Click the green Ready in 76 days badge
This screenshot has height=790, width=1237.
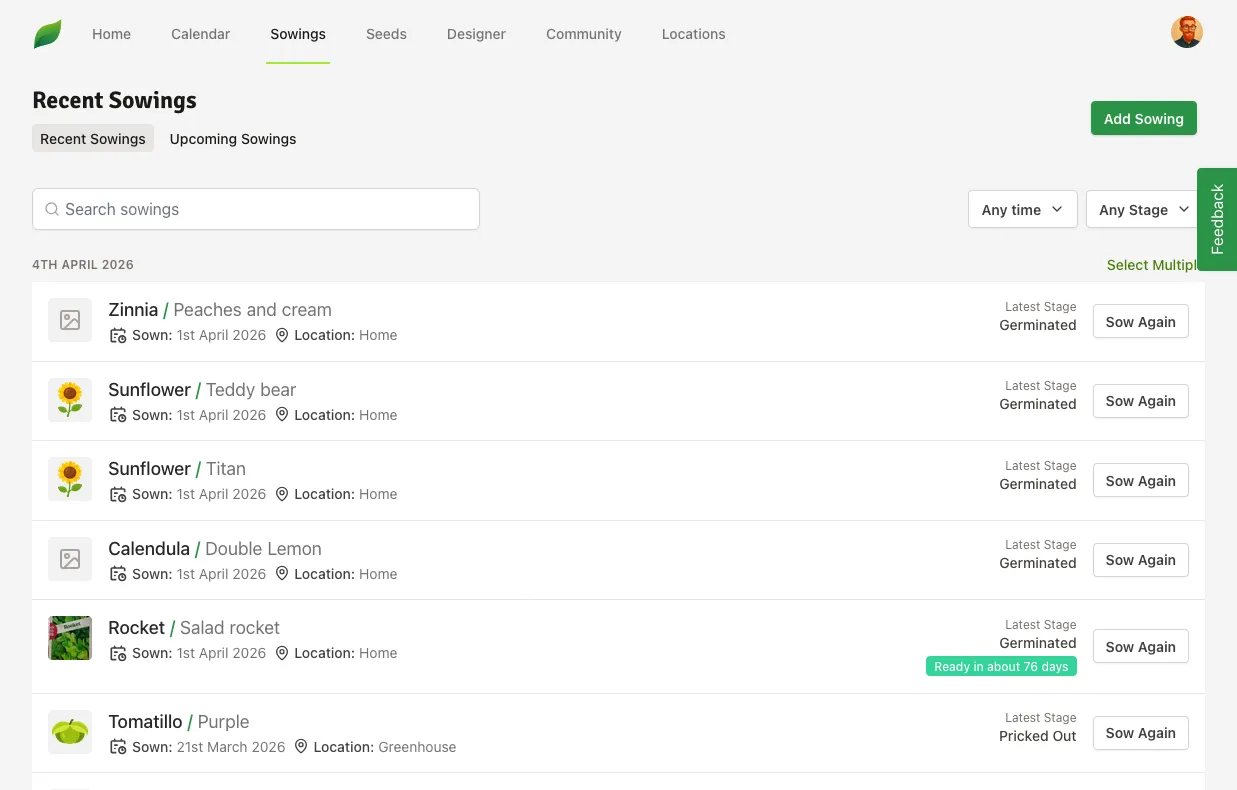click(x=1001, y=666)
